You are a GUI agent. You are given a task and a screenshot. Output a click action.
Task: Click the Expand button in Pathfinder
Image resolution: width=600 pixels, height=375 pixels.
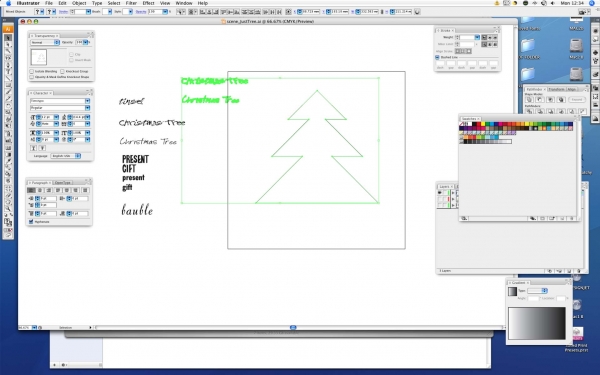click(576, 99)
